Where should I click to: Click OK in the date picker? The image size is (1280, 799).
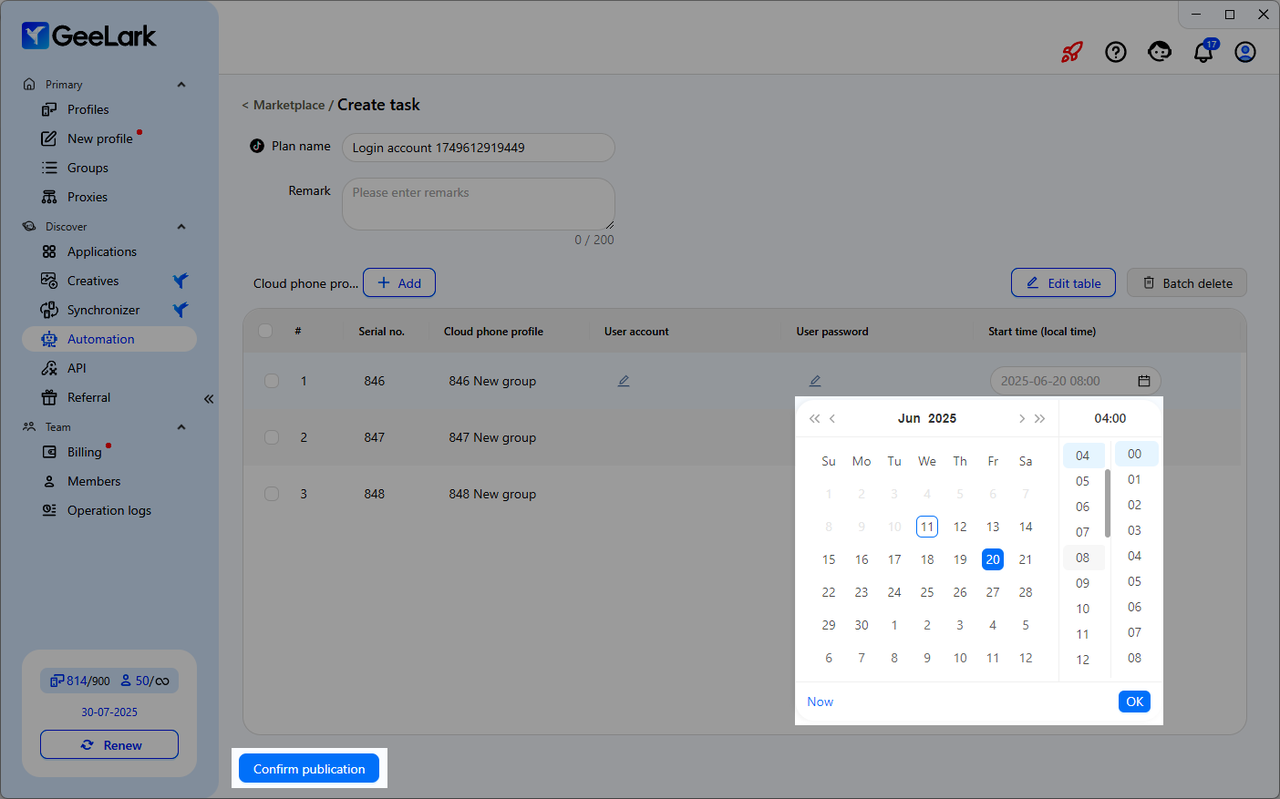pos(1134,702)
